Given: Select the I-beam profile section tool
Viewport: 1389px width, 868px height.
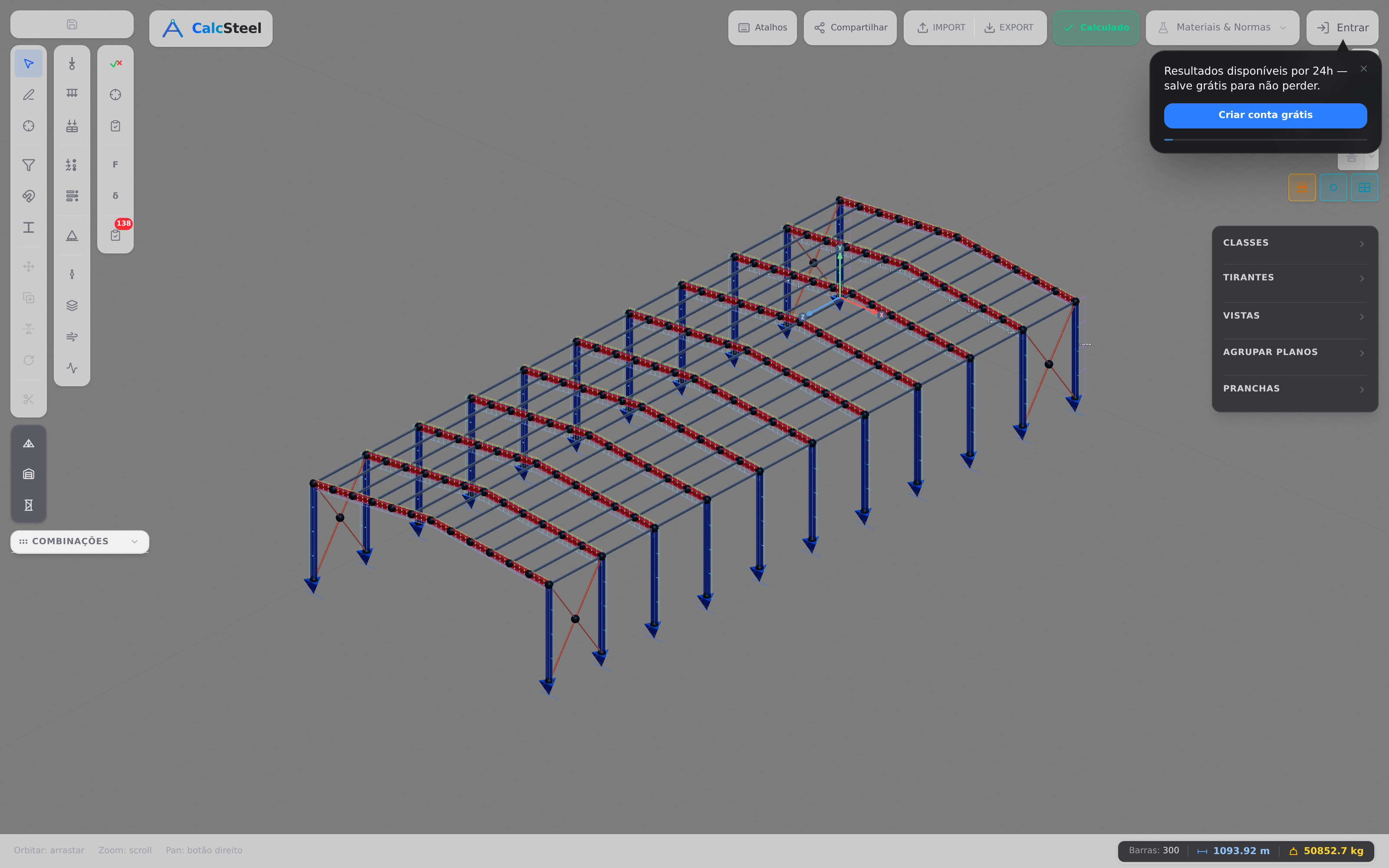Looking at the screenshot, I should click(x=28, y=227).
